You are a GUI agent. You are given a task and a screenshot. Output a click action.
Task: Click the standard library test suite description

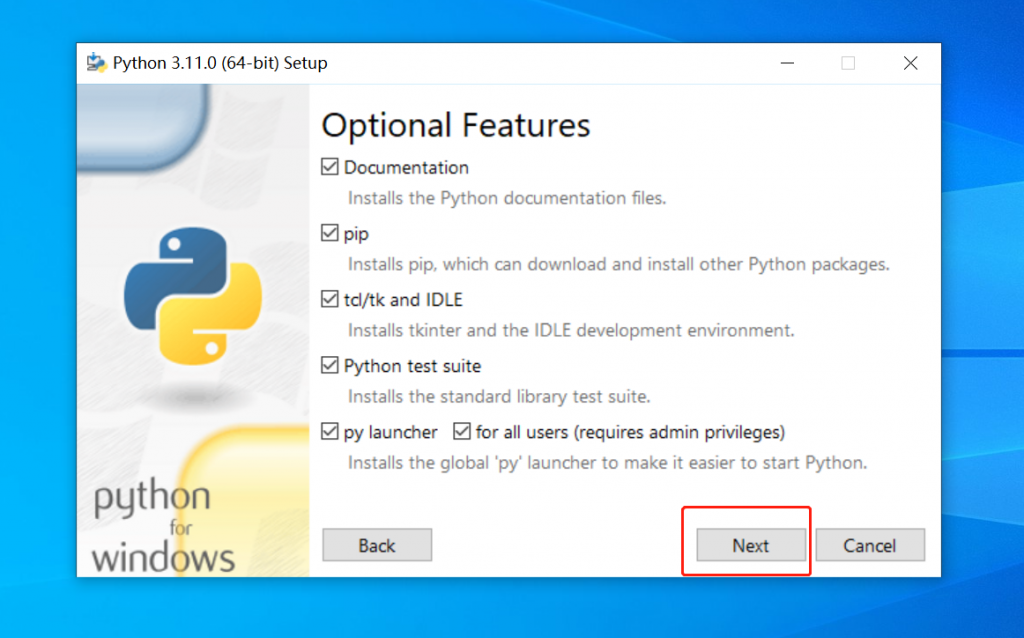point(499,397)
